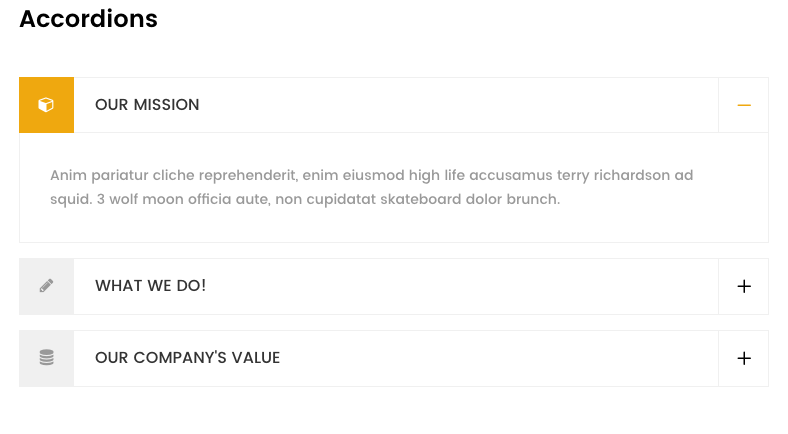Open the OUR COMPANY'S VALUE accordion title

187,358
